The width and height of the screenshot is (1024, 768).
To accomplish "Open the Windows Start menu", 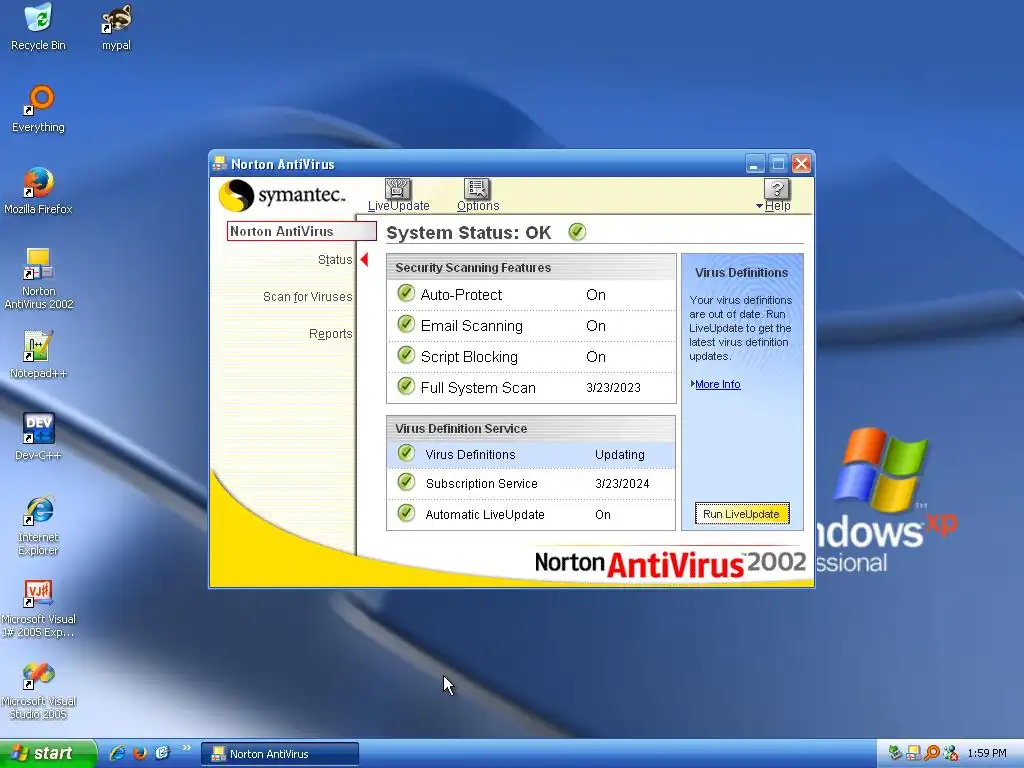I will (48, 753).
